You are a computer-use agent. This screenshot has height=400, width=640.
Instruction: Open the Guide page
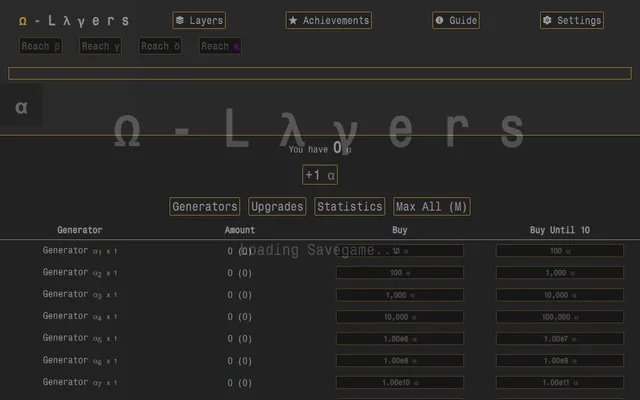456,20
